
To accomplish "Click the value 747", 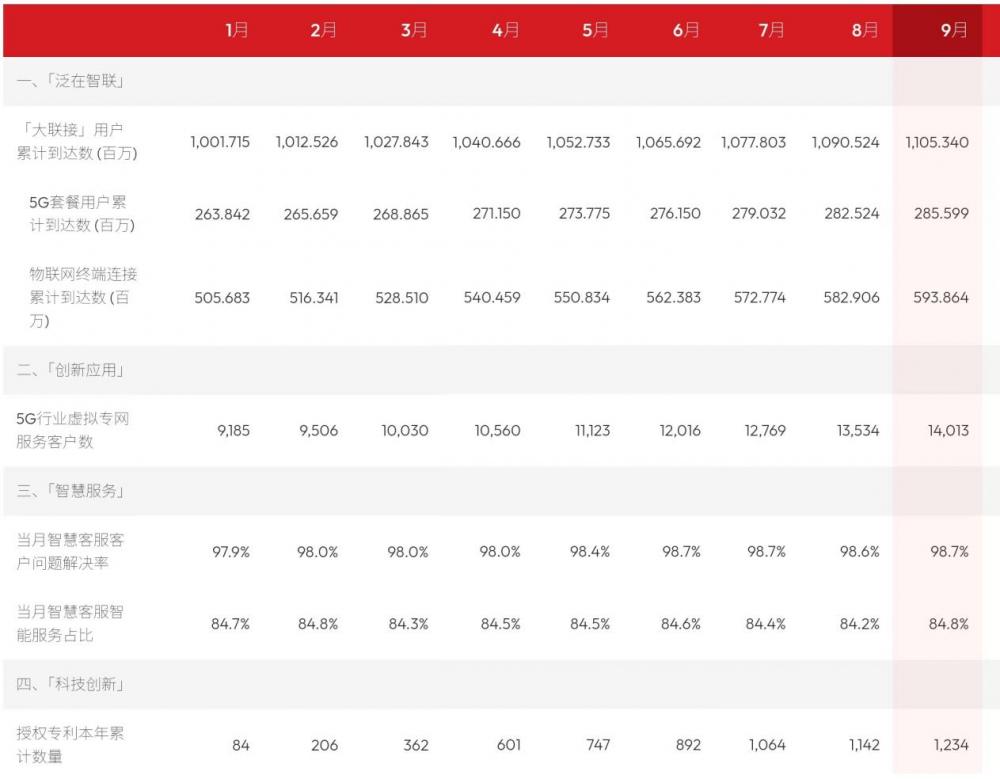I will point(598,745).
